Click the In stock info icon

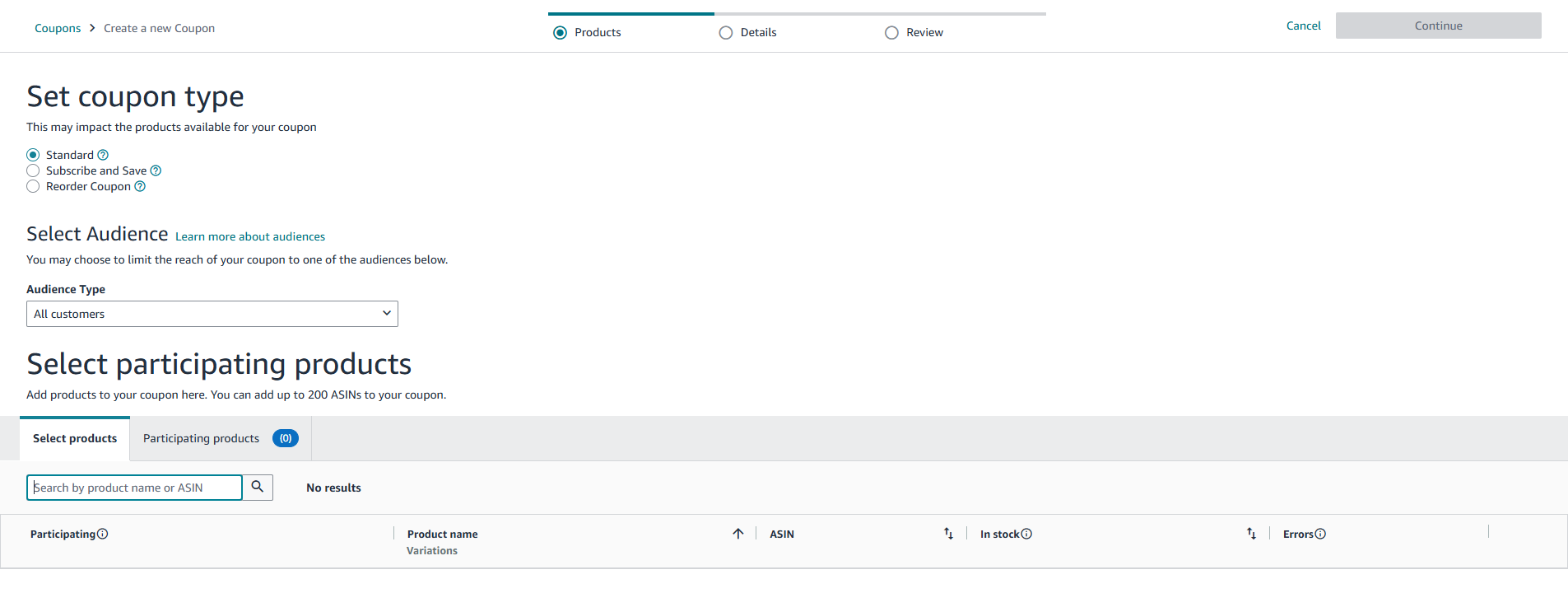click(1026, 534)
